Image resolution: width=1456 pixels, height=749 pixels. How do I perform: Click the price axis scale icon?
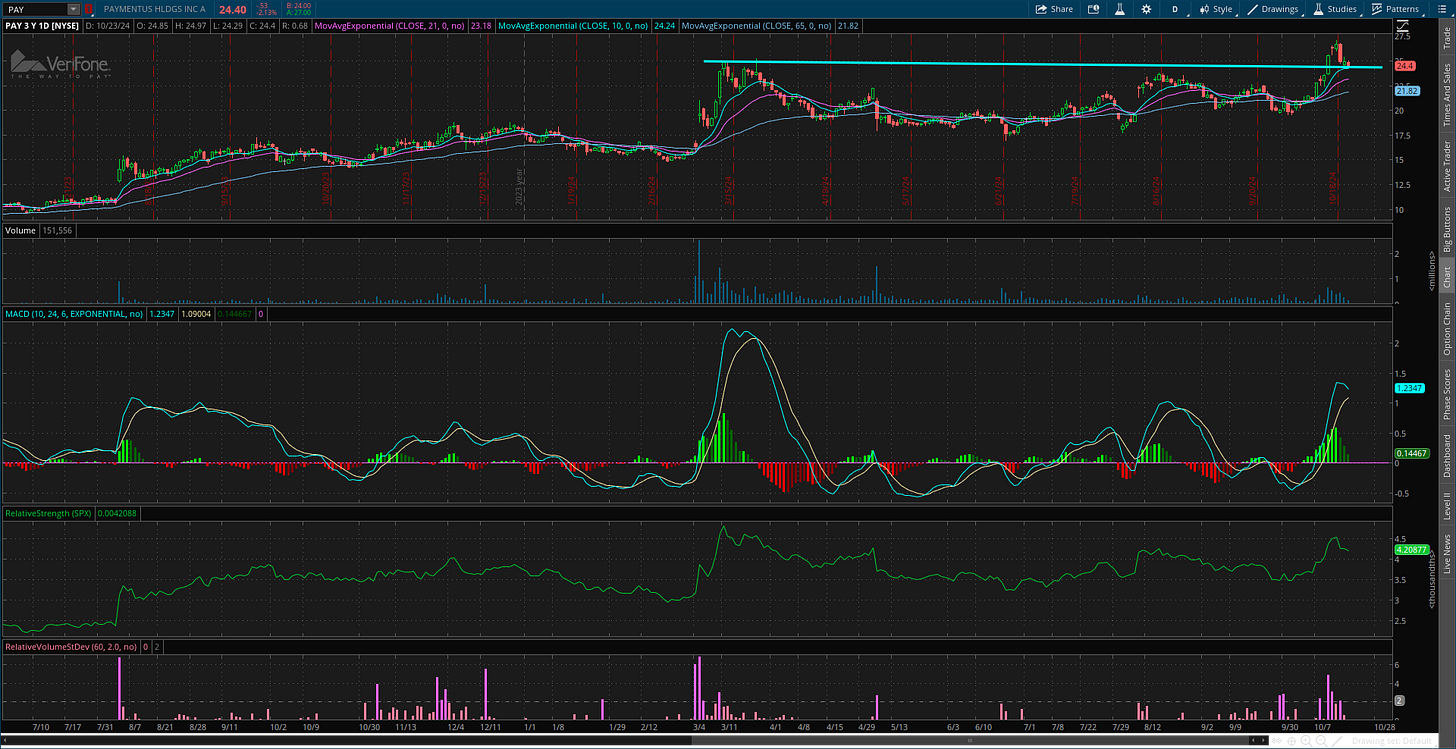1402,26
